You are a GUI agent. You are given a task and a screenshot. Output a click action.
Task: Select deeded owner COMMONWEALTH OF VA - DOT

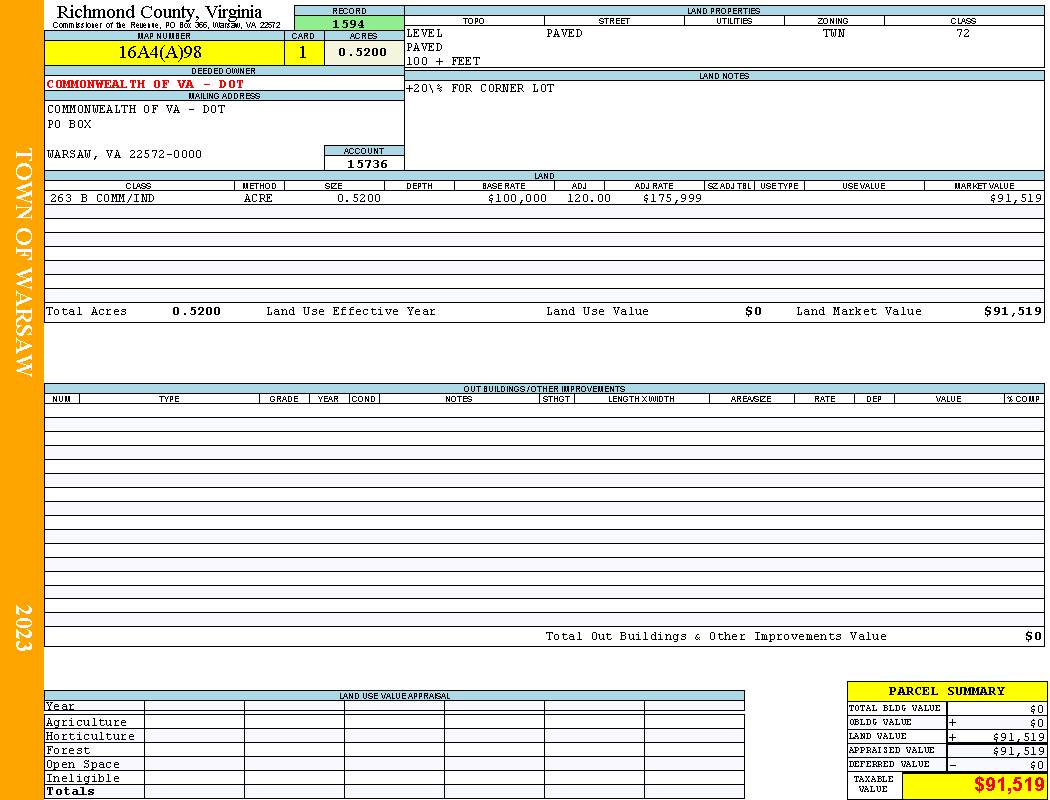point(145,84)
